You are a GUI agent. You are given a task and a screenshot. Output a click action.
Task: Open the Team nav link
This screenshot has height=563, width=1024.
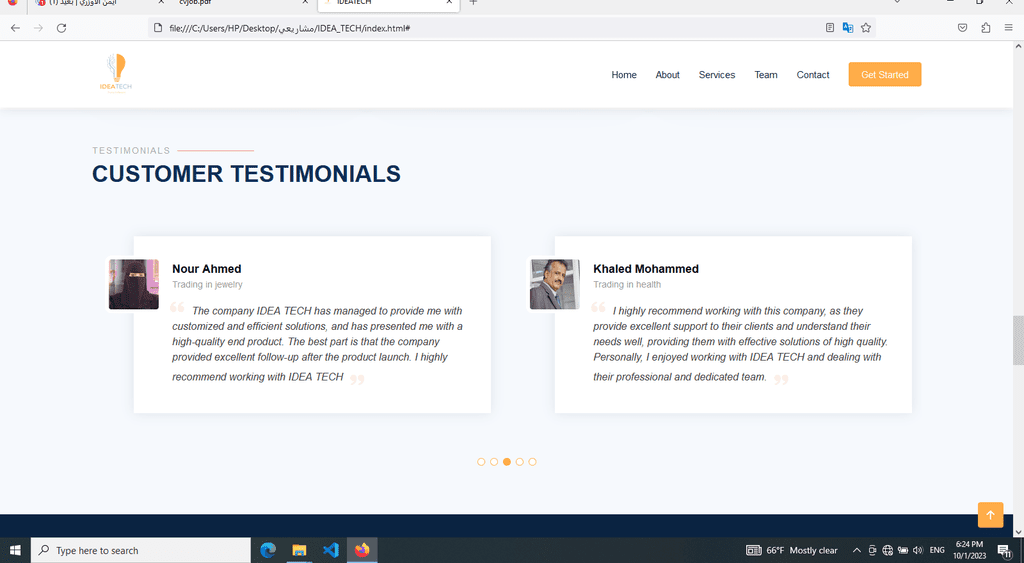pyautogui.click(x=765, y=74)
